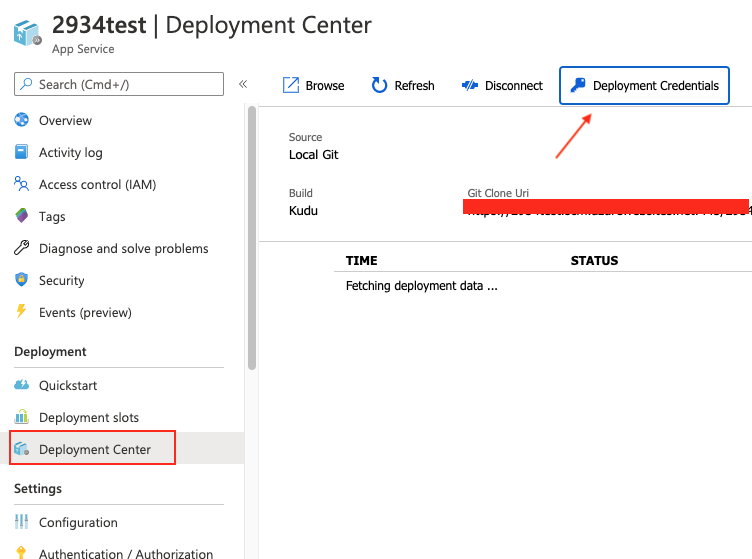The image size is (752, 559).
Task: Click the Disconnect button
Action: pyautogui.click(x=502, y=85)
